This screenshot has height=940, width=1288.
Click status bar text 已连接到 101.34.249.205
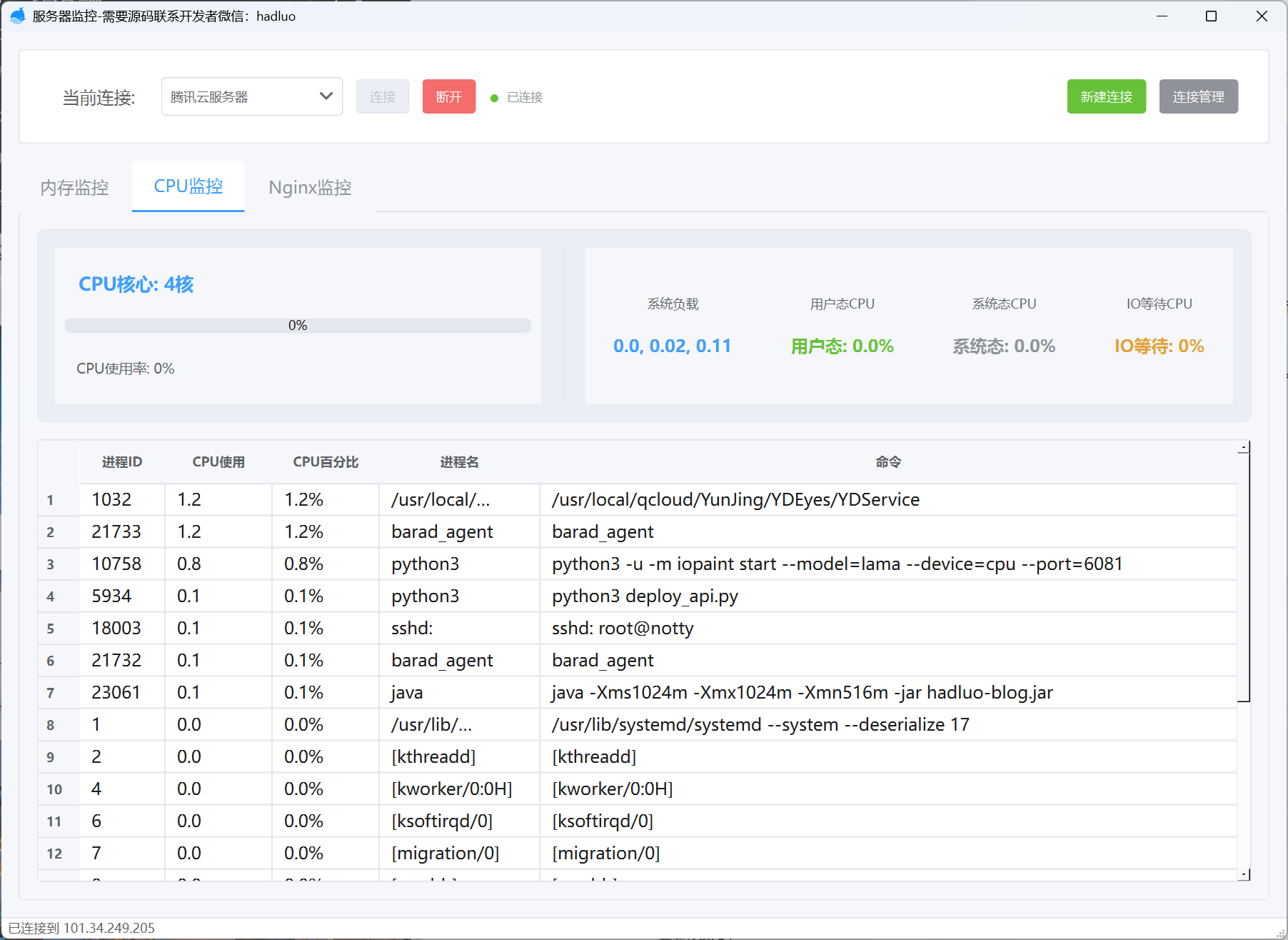[81, 928]
